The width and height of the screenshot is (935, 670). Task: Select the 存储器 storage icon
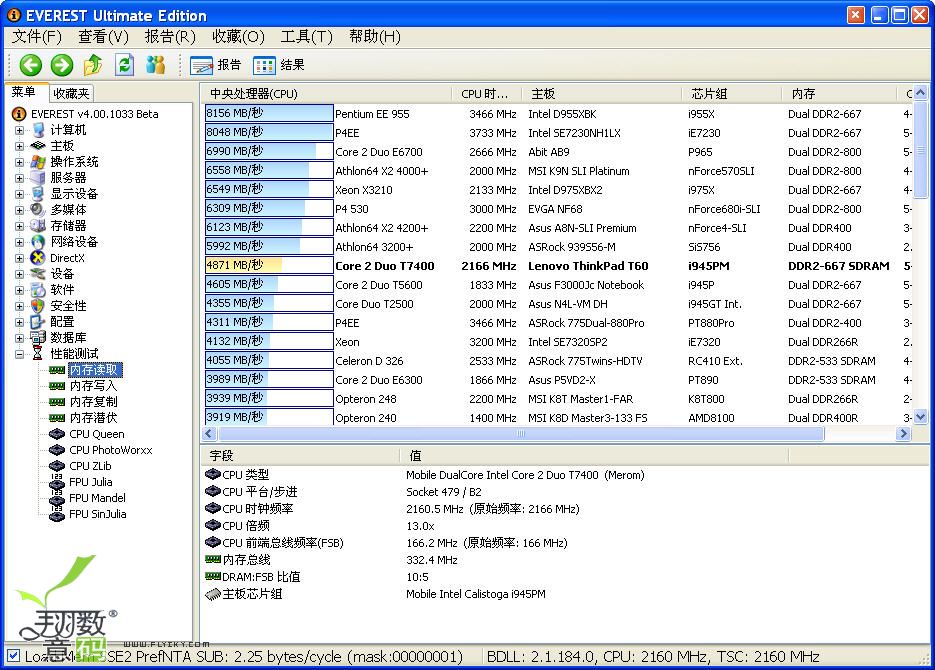38,226
